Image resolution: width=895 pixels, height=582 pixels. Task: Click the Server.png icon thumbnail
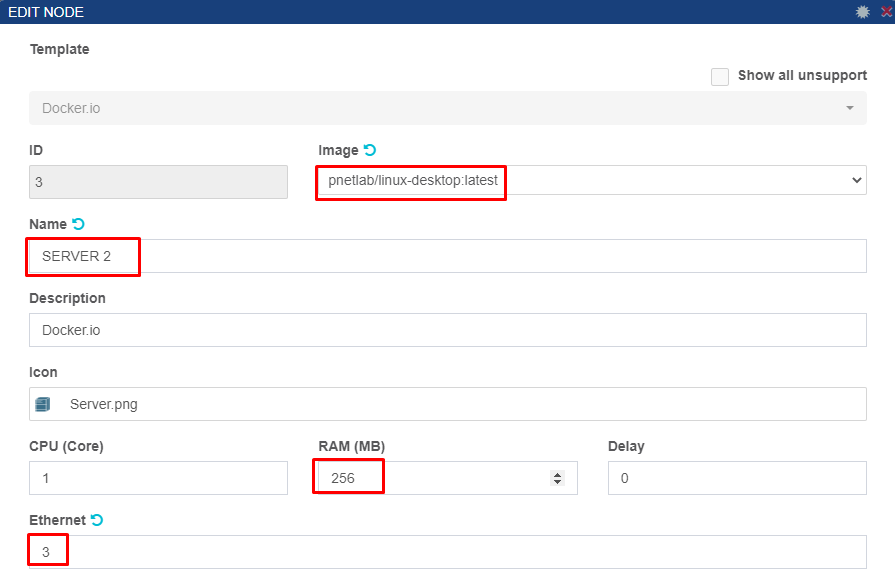tap(43, 405)
